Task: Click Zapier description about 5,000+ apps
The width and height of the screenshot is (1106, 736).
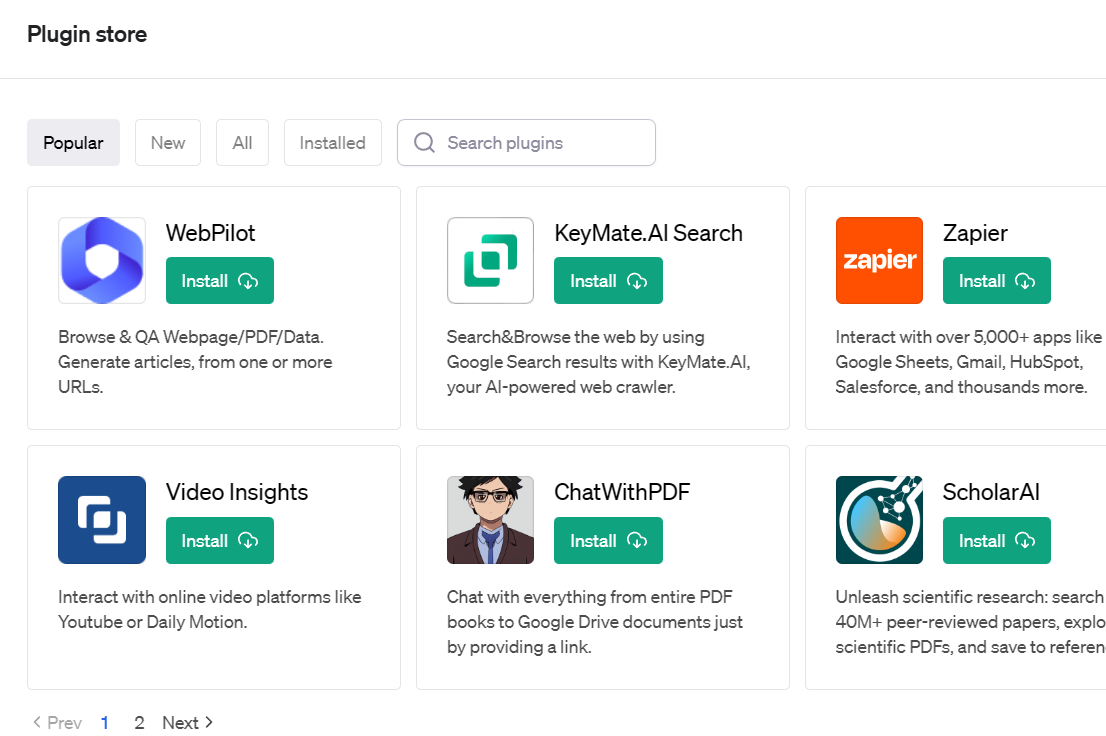Action: 969,362
